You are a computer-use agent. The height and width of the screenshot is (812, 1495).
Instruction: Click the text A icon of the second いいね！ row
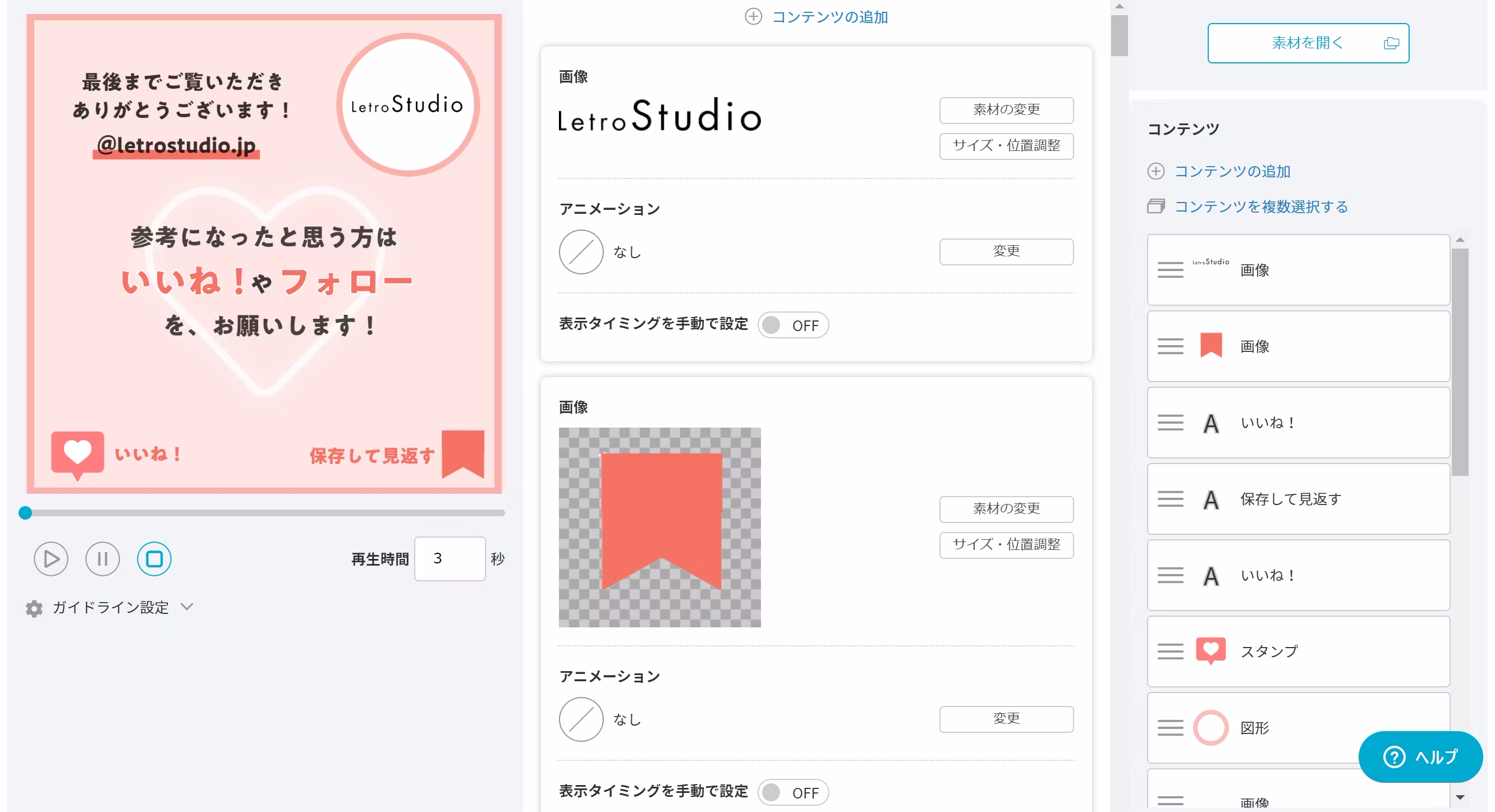click(1210, 576)
